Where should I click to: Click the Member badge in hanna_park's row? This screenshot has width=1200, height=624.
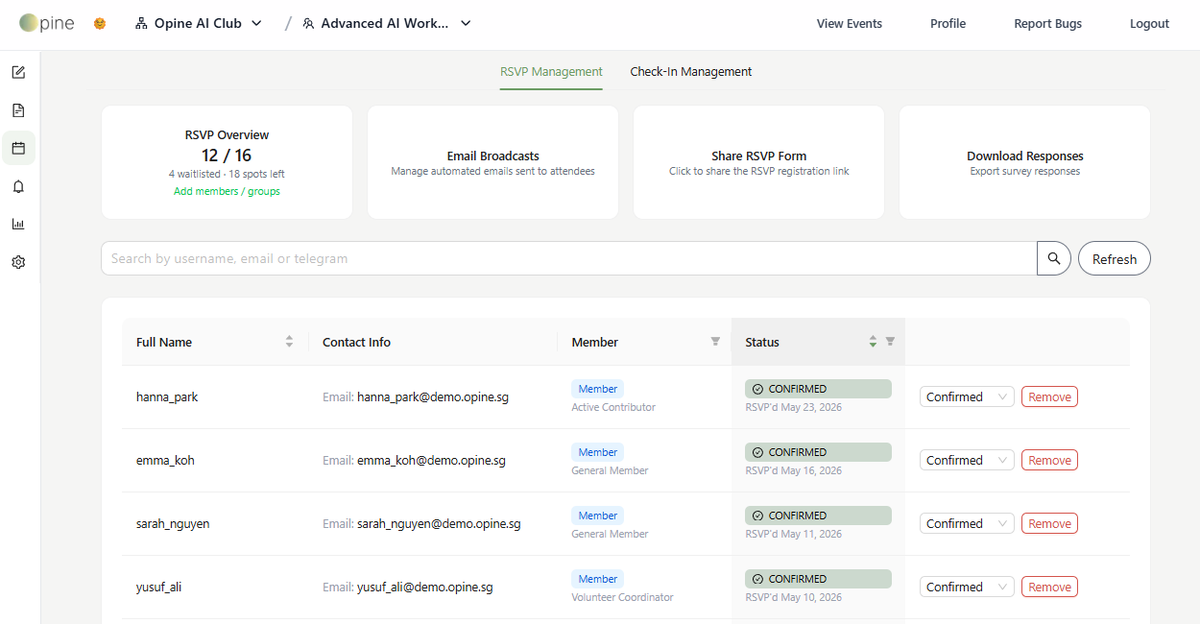(598, 389)
